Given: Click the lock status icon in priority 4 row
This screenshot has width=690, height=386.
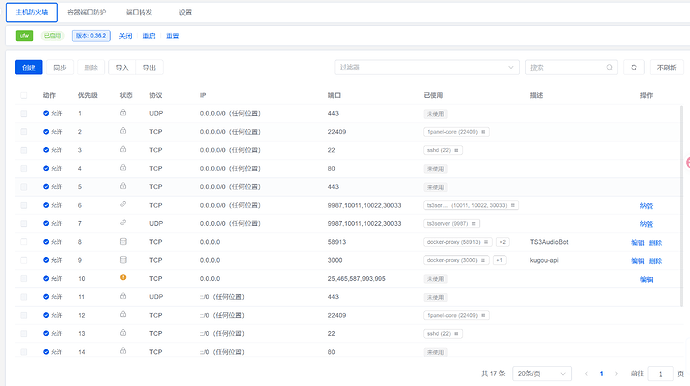Looking at the screenshot, I should (x=123, y=168).
